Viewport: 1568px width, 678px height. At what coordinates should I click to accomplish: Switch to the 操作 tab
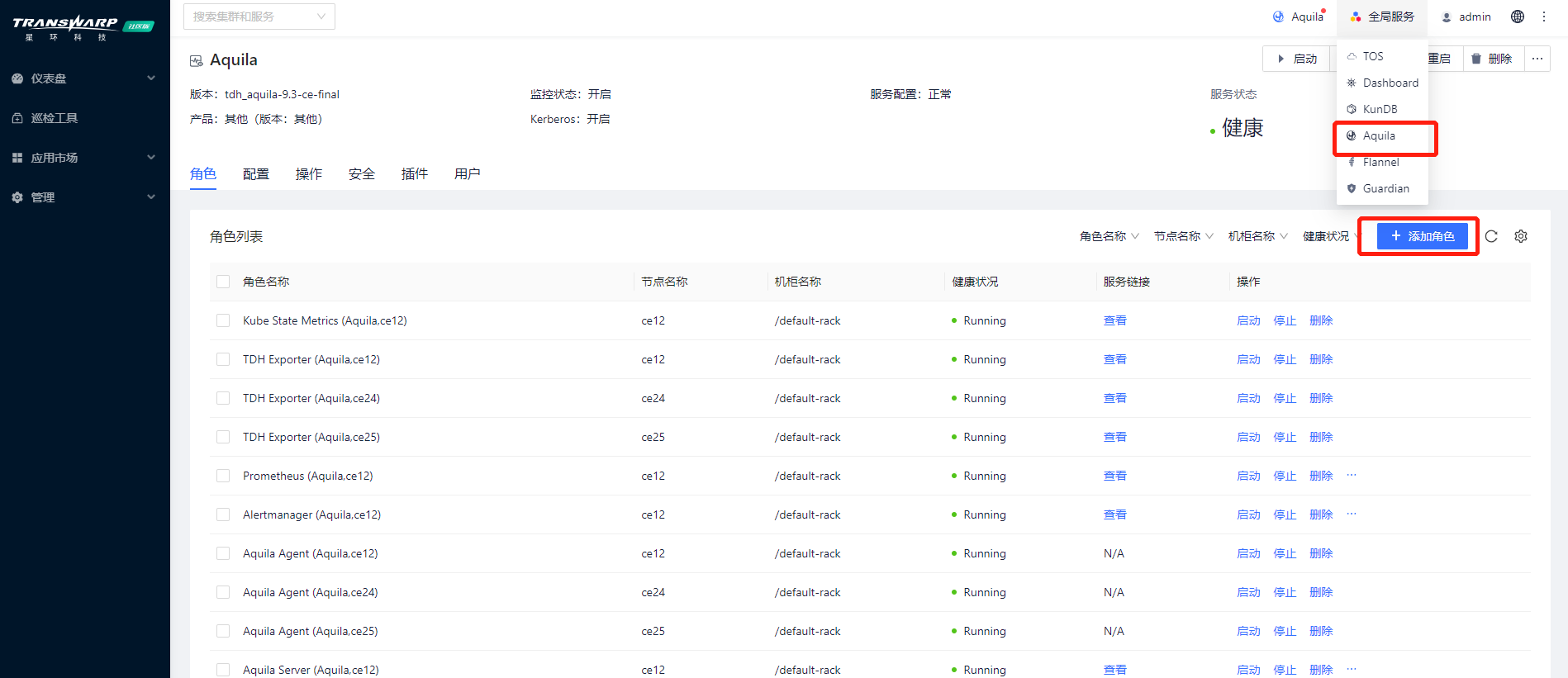[x=309, y=173]
